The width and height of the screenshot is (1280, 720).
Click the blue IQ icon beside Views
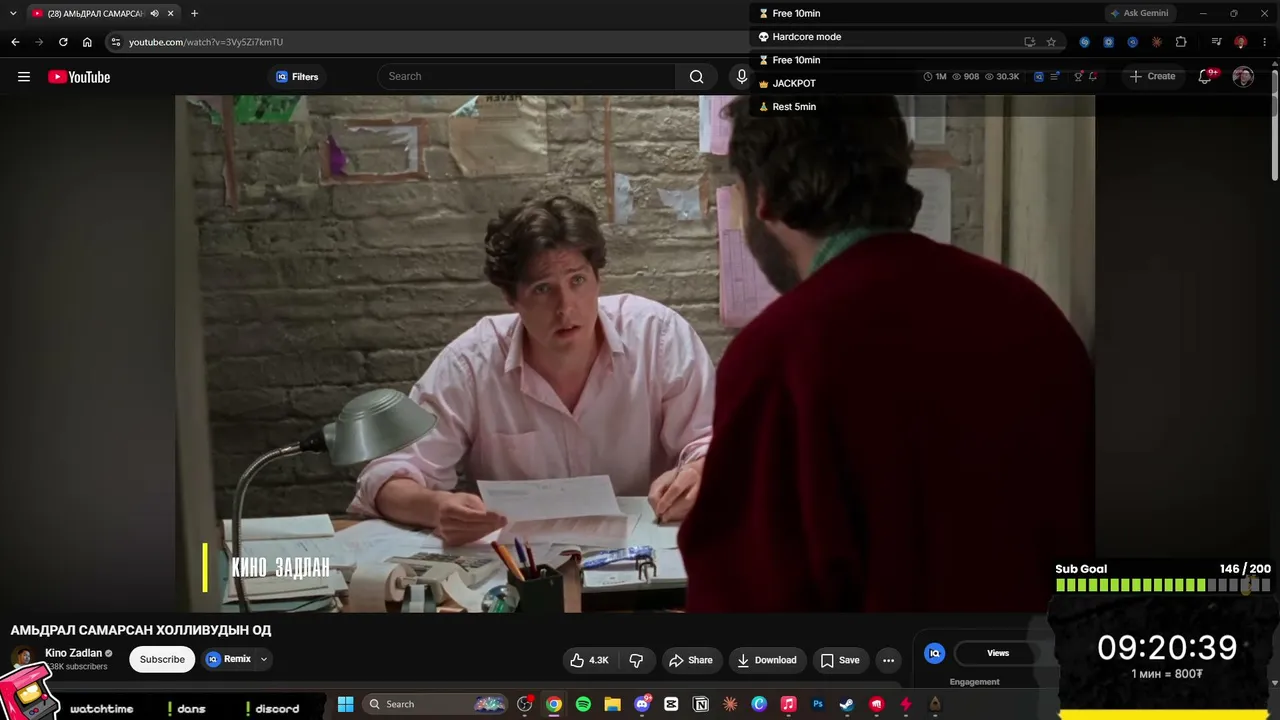pyautogui.click(x=935, y=654)
